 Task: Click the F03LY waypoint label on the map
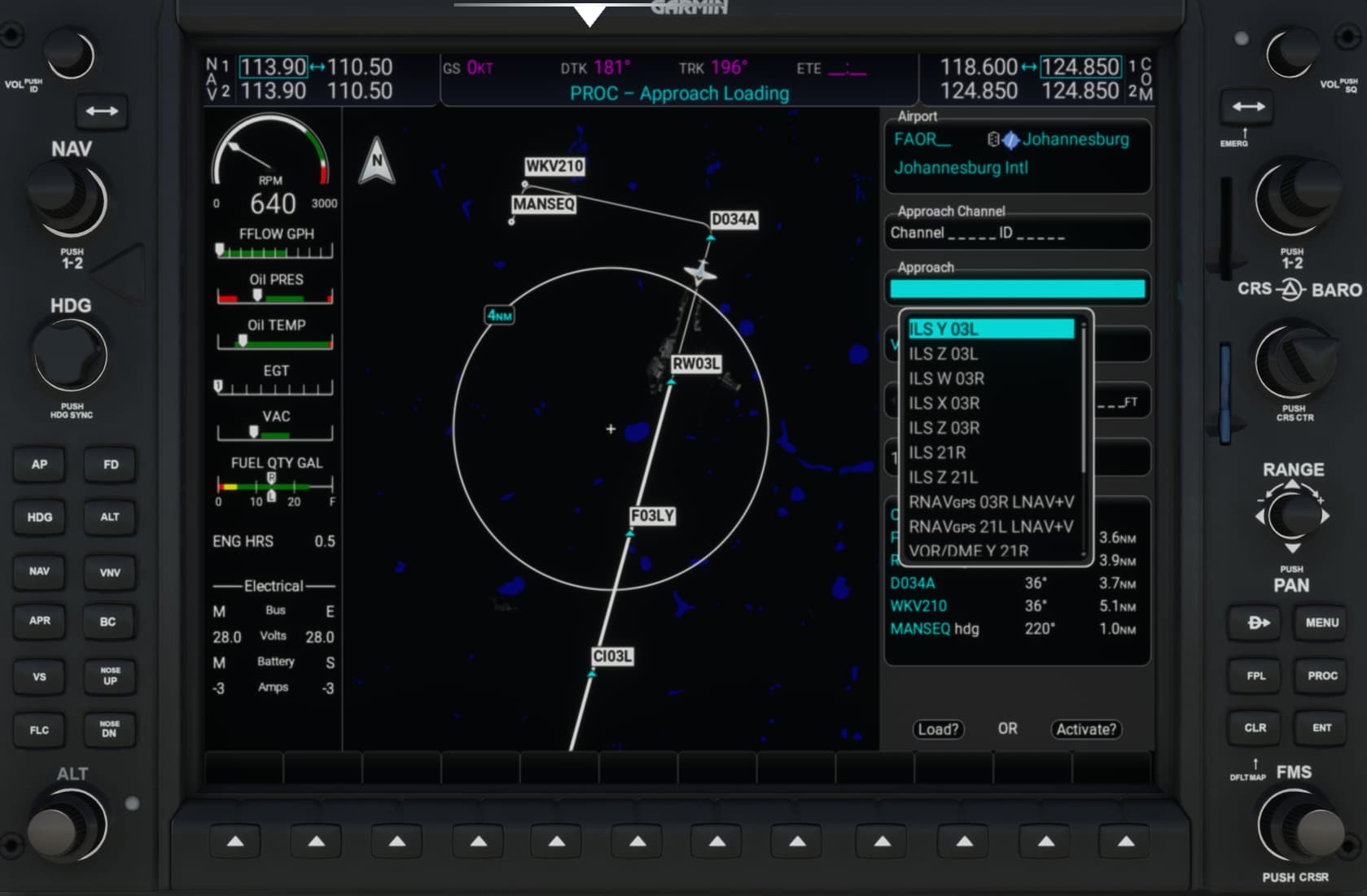[652, 516]
